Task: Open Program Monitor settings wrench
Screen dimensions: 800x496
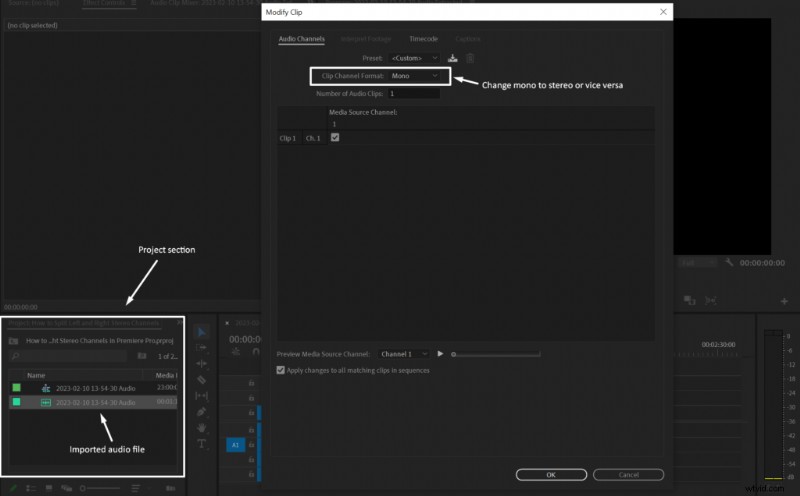Action: pyautogui.click(x=729, y=262)
